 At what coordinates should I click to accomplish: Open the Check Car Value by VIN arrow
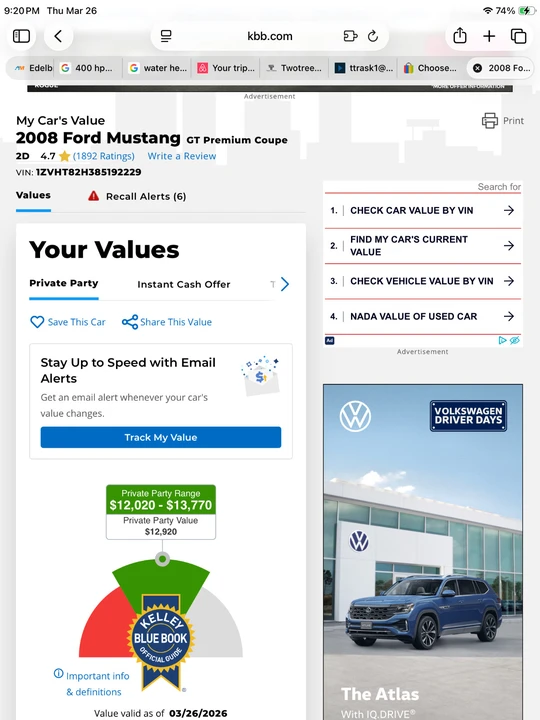coord(508,210)
